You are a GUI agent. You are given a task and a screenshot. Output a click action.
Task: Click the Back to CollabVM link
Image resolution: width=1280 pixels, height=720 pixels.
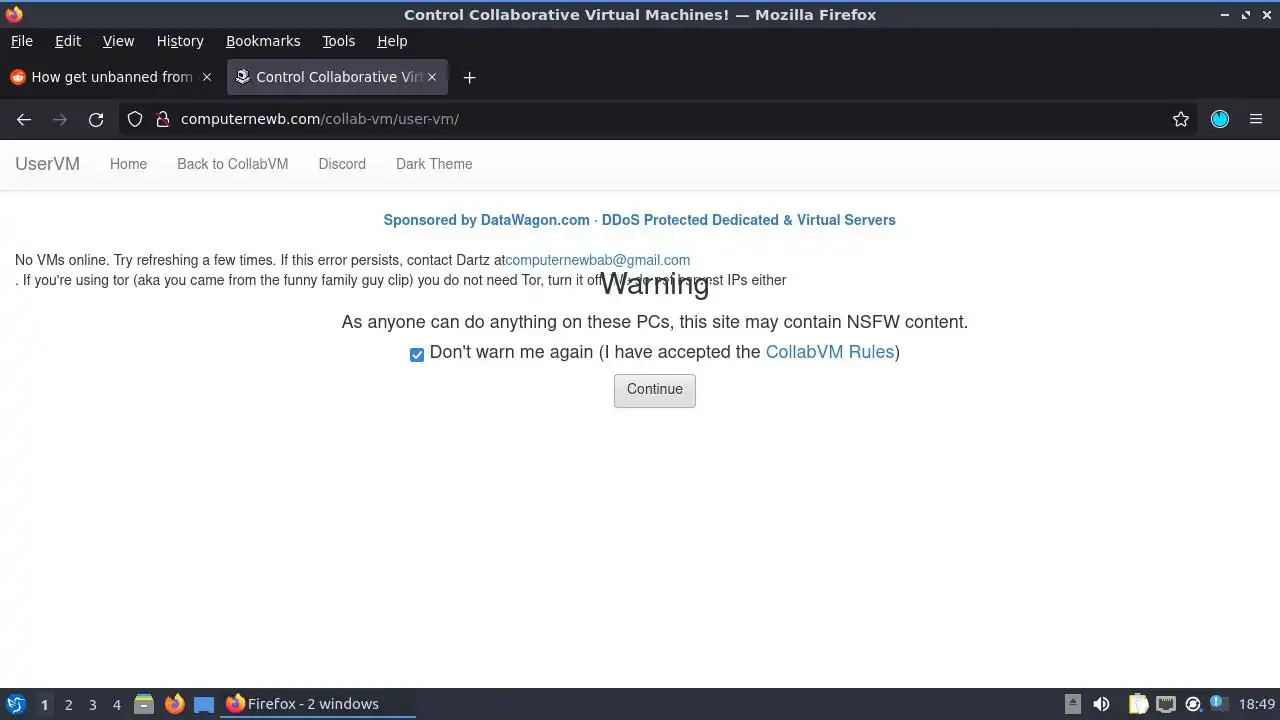[232, 164]
